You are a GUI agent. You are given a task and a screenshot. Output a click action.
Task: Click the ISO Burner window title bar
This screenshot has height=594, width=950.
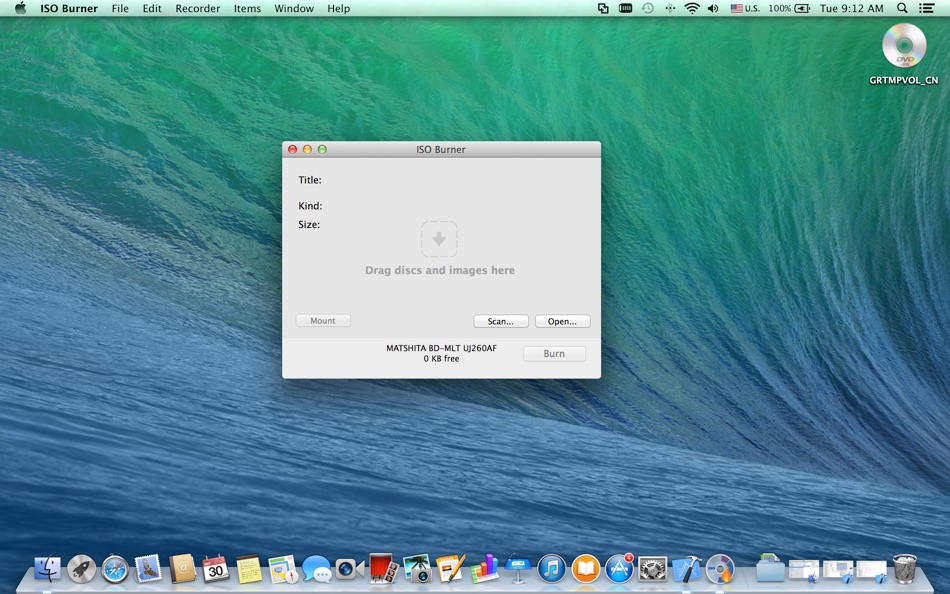click(441, 149)
